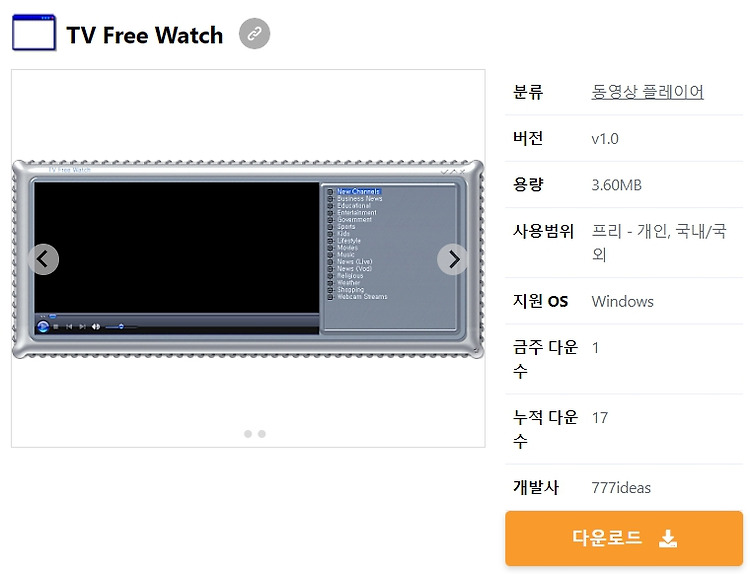Expand the Sports channel tree node
Viewport: 750px width, 574px height.
(330, 227)
